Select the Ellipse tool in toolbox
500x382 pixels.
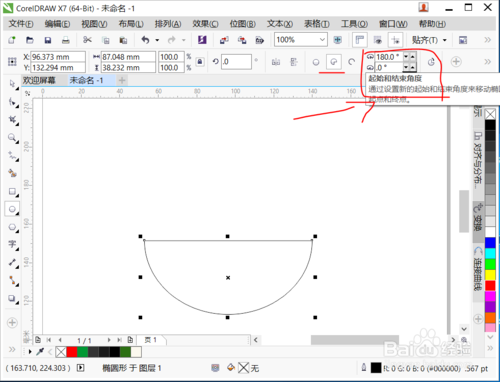click(x=12, y=209)
